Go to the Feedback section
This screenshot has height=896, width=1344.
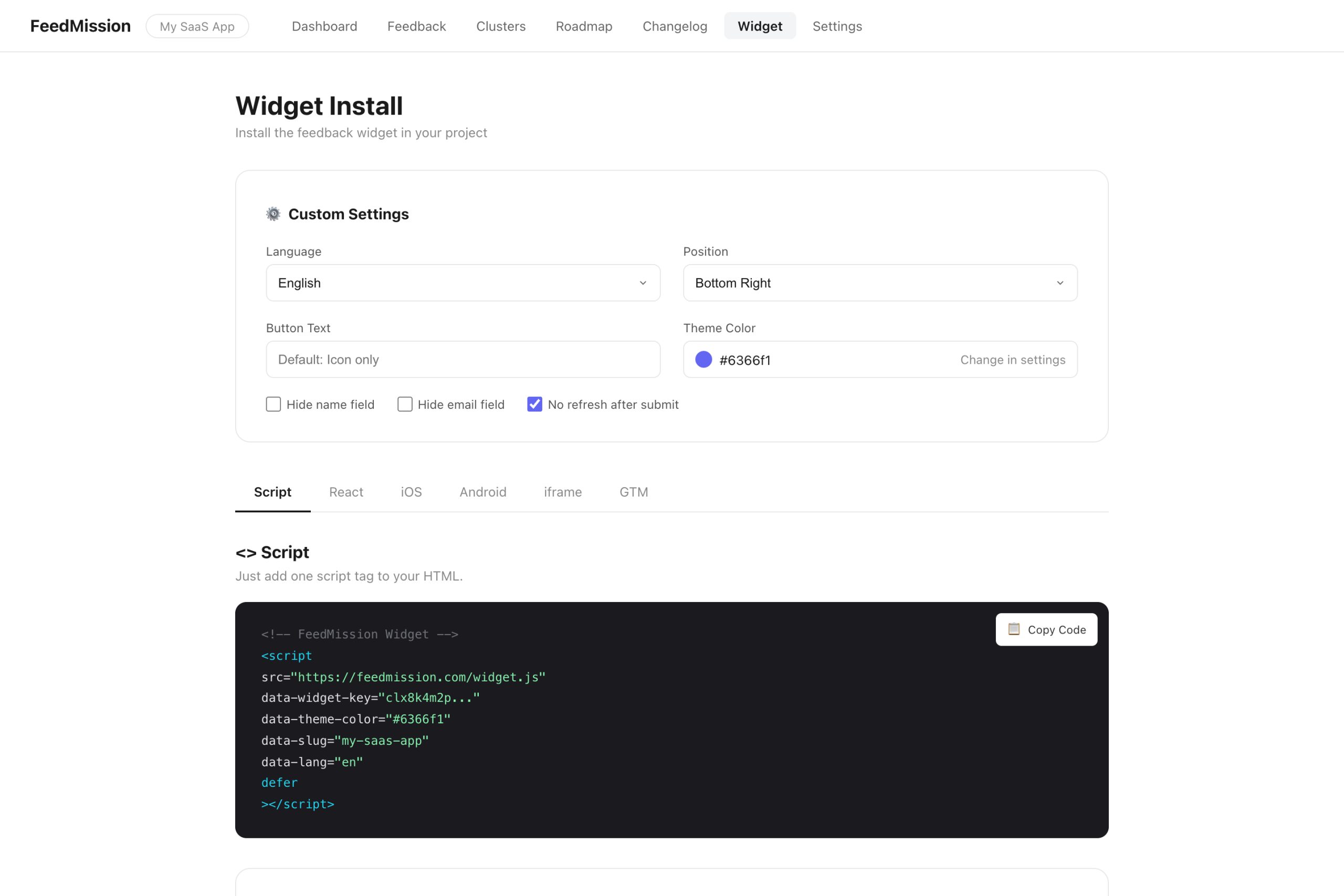click(416, 26)
